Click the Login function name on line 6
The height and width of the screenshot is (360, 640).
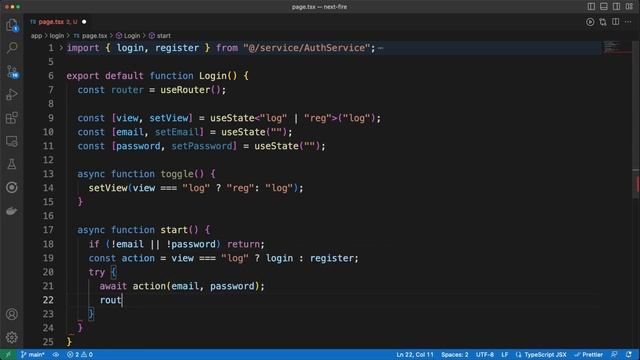(x=213, y=76)
